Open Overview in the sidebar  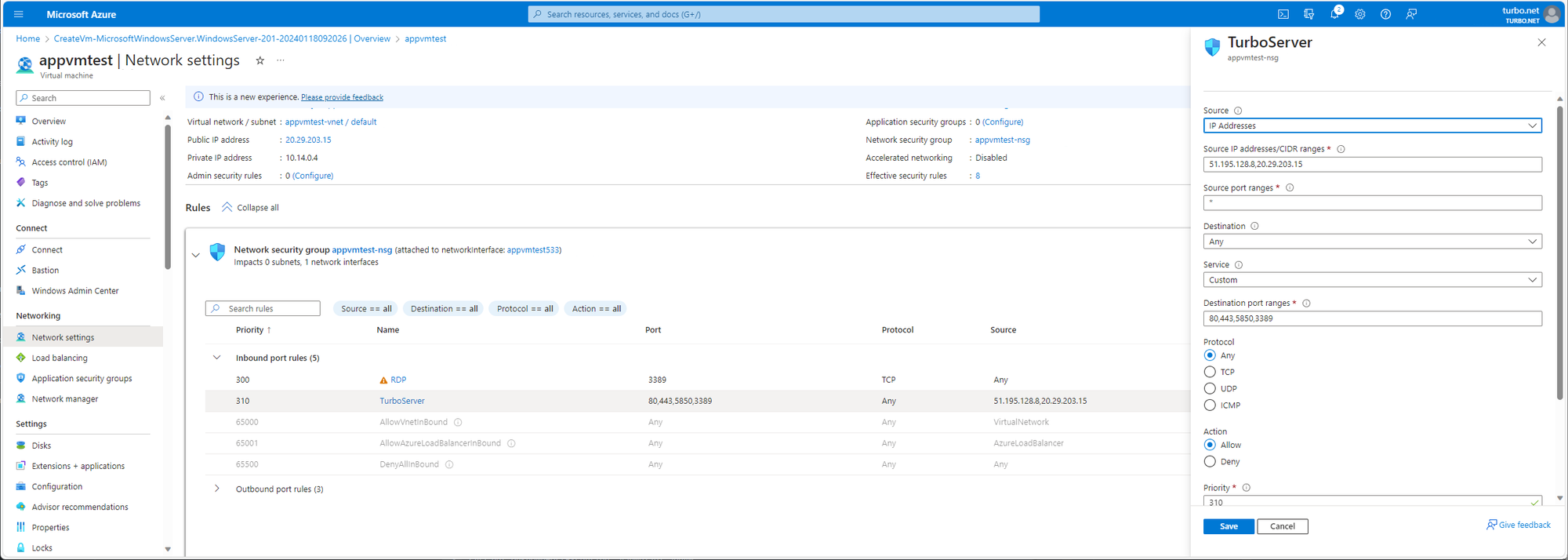tap(49, 122)
